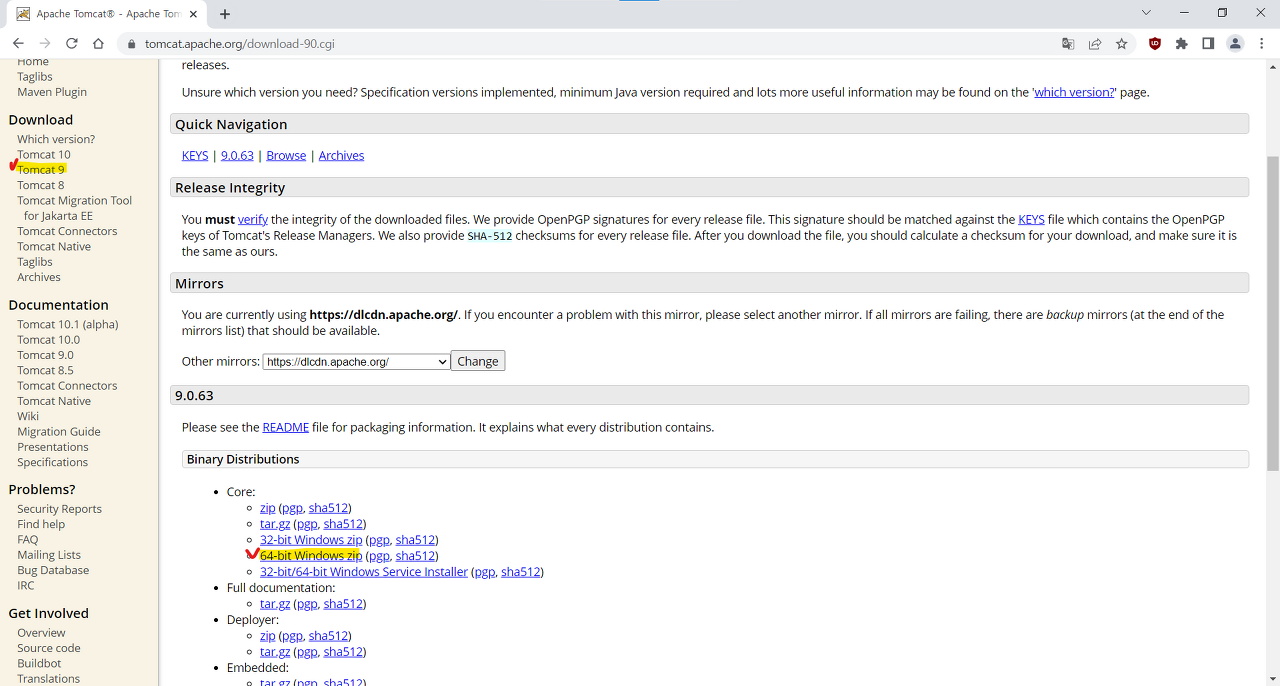Open Tomcat 9.0 documentation link
This screenshot has height=686, width=1280.
[x=45, y=355]
